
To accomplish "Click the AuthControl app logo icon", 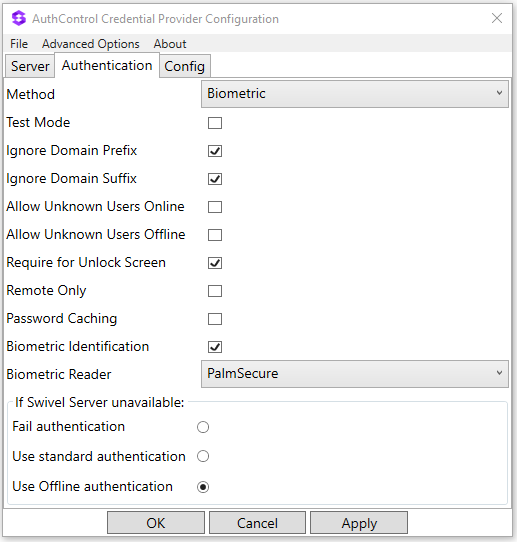I will [x=19, y=18].
